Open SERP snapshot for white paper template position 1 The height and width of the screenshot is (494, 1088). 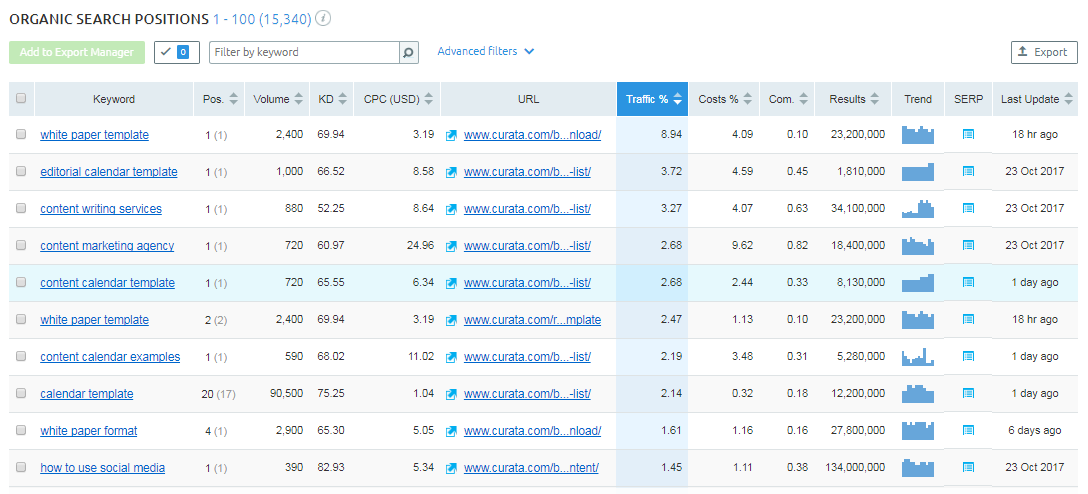968,135
